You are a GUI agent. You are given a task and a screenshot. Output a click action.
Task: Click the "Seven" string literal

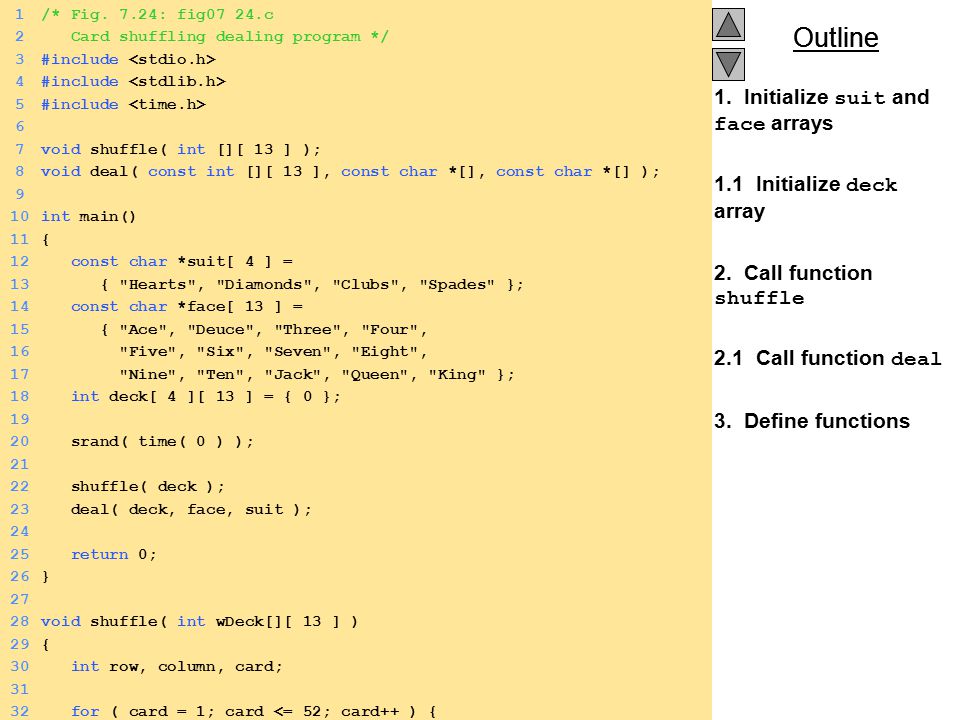tap(298, 352)
